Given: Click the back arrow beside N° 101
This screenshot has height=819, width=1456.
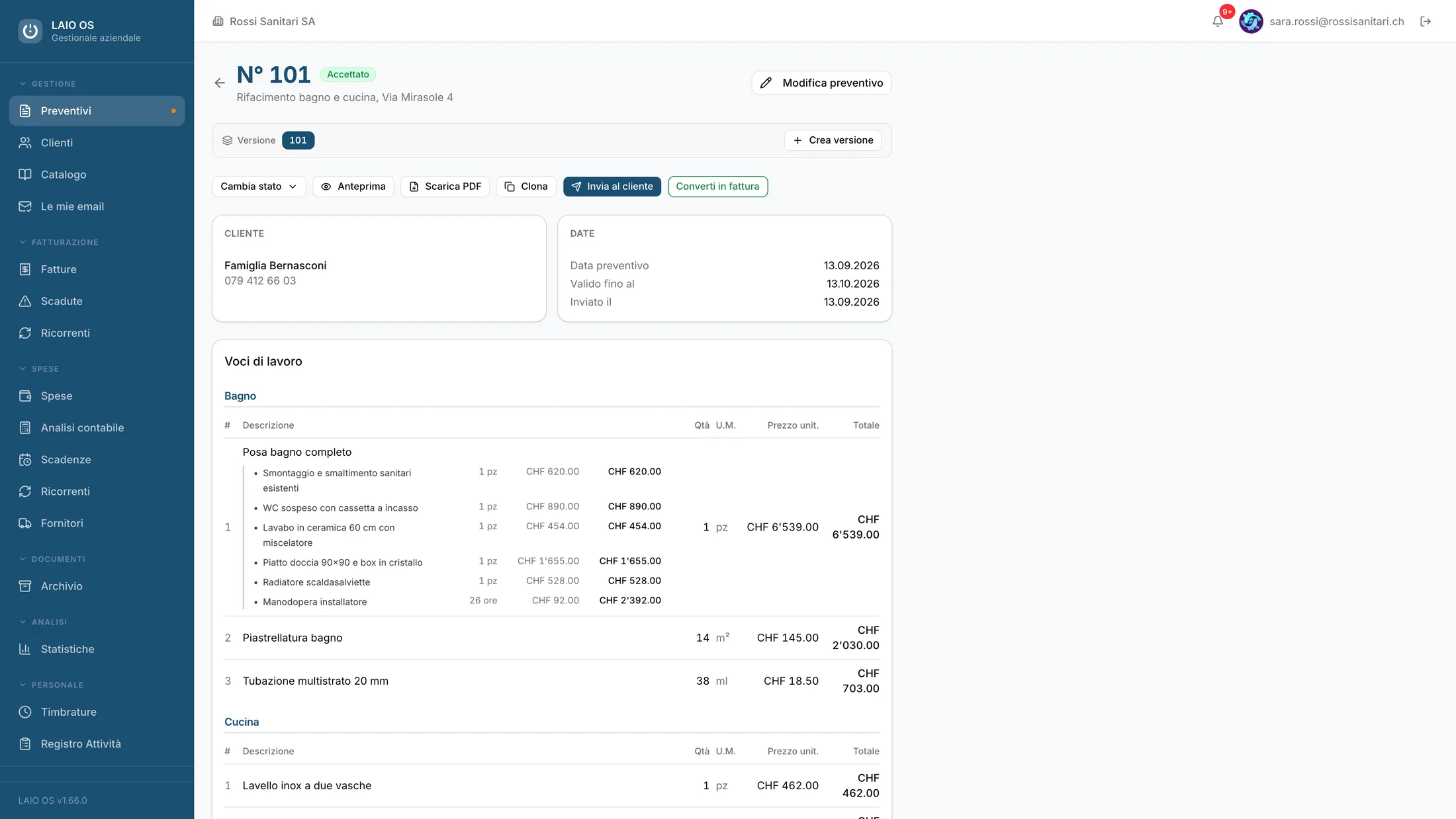Looking at the screenshot, I should [220, 83].
